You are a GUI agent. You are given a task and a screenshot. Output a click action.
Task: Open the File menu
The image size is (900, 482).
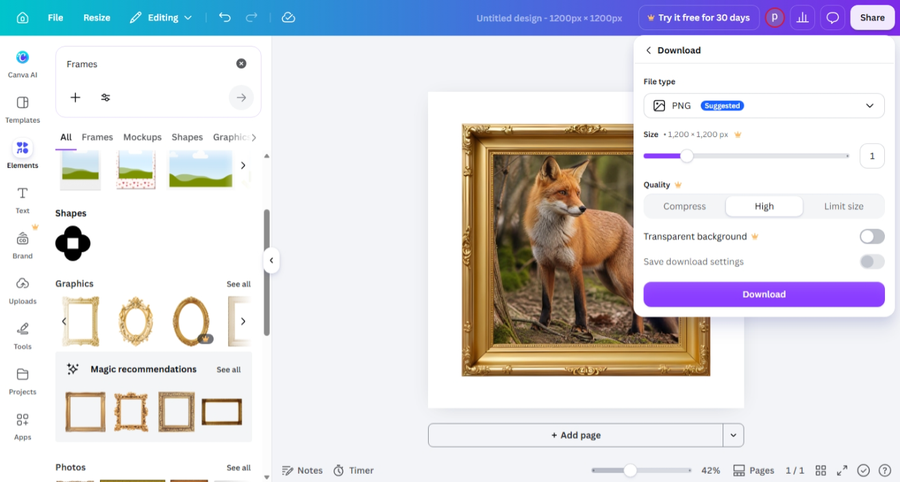[x=55, y=18]
